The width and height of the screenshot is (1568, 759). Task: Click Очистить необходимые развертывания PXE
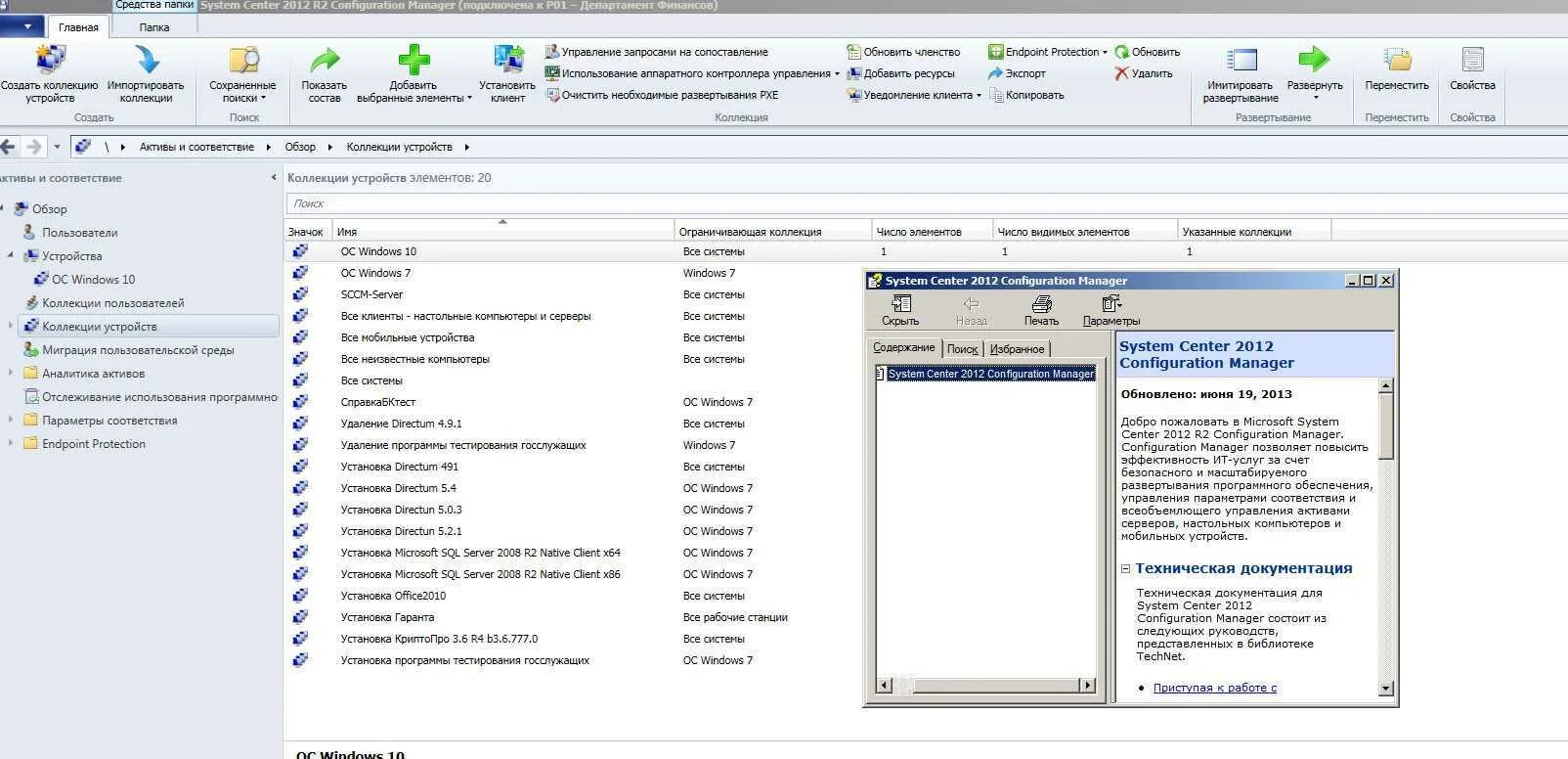[x=662, y=95]
